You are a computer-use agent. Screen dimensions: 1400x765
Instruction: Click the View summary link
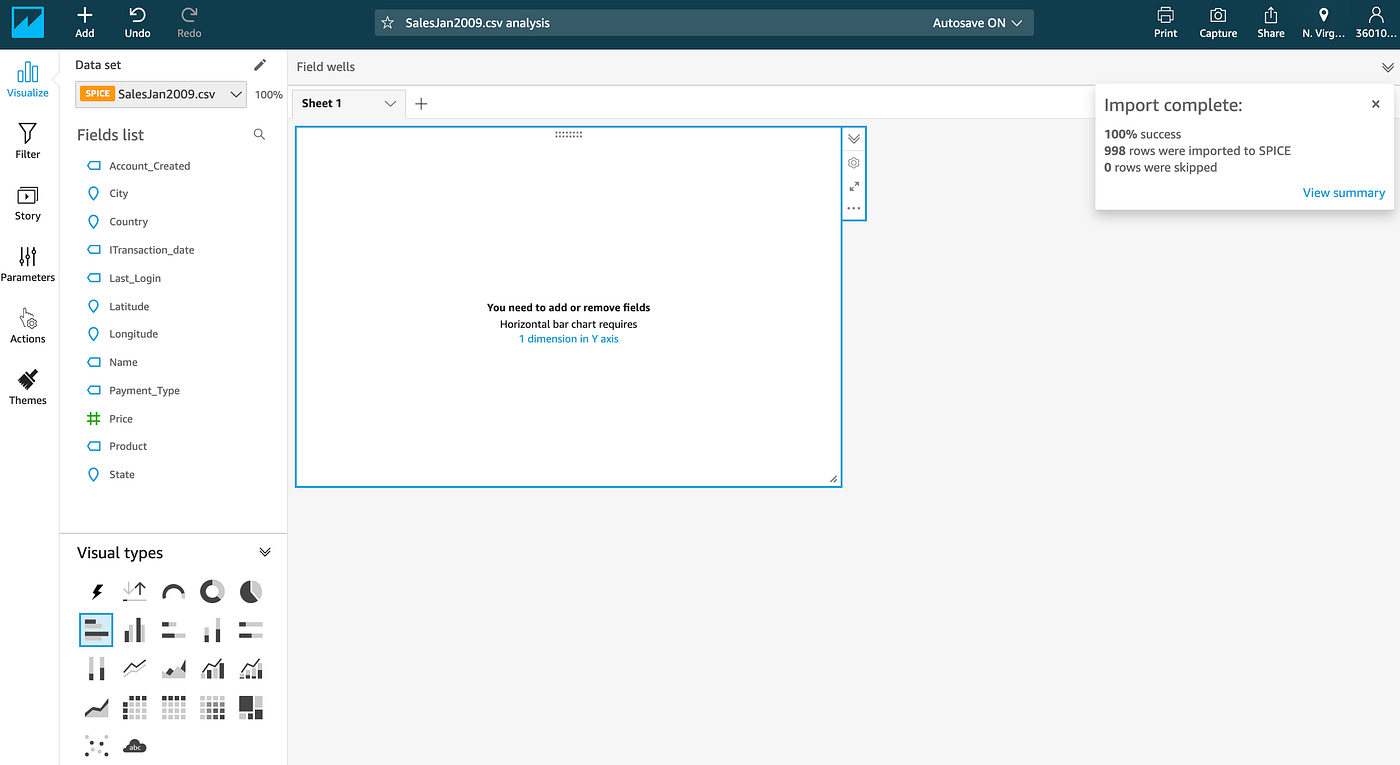click(x=1343, y=192)
